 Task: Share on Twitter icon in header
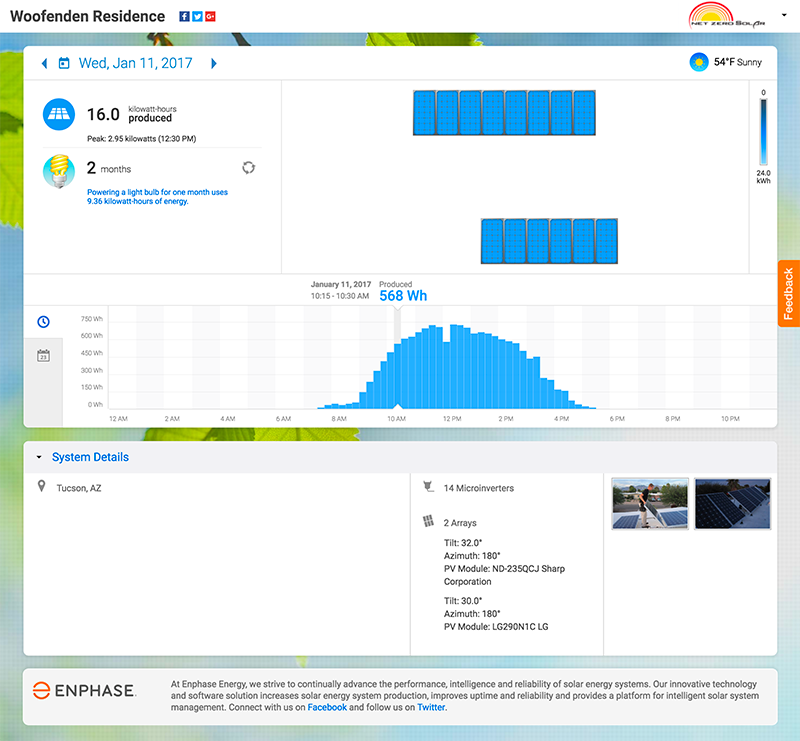(x=197, y=16)
